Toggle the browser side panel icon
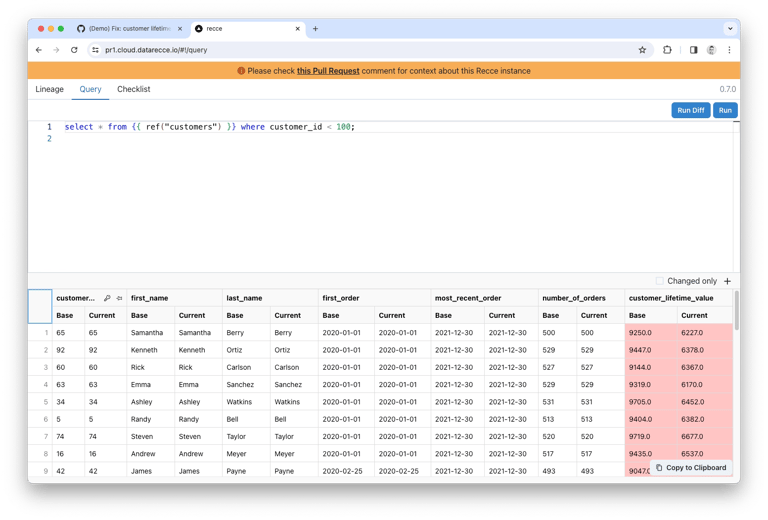Image resolution: width=768 pixels, height=520 pixels. pyautogui.click(x=693, y=50)
